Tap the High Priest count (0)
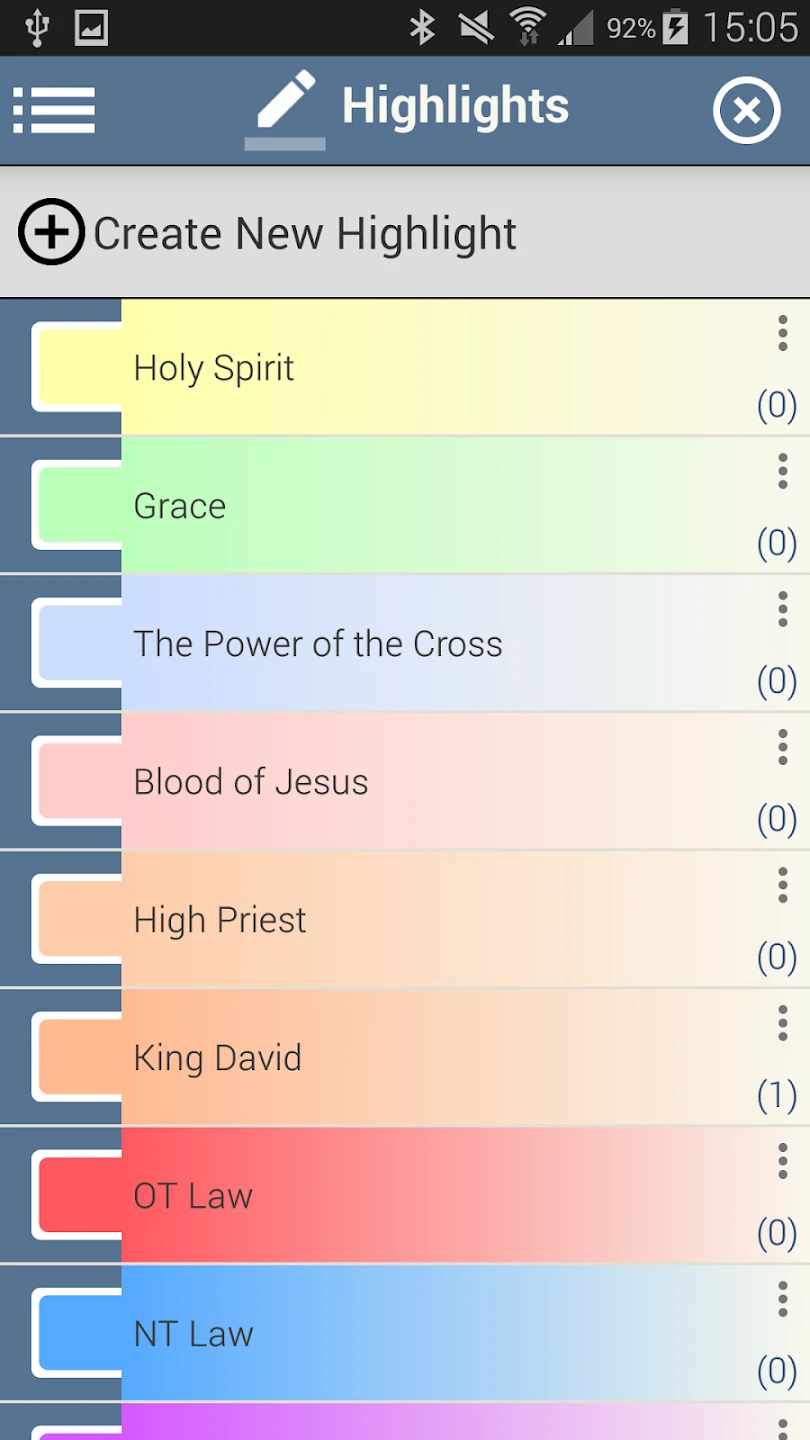Screen dimensions: 810x1440 (x=776, y=958)
